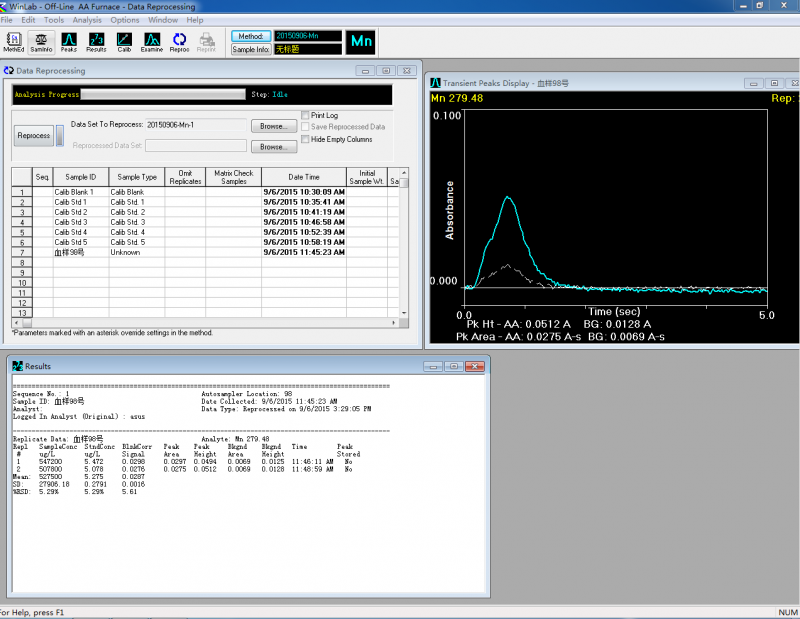Click the Sample Info button
800x619 pixels.
pos(251,48)
